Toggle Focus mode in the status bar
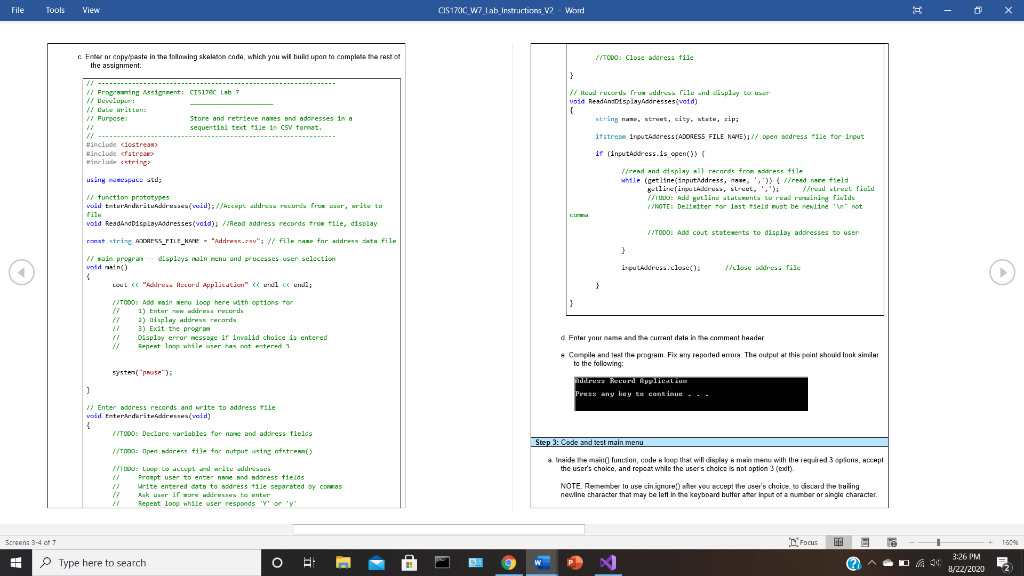The image size is (1024, 576). (x=803, y=542)
